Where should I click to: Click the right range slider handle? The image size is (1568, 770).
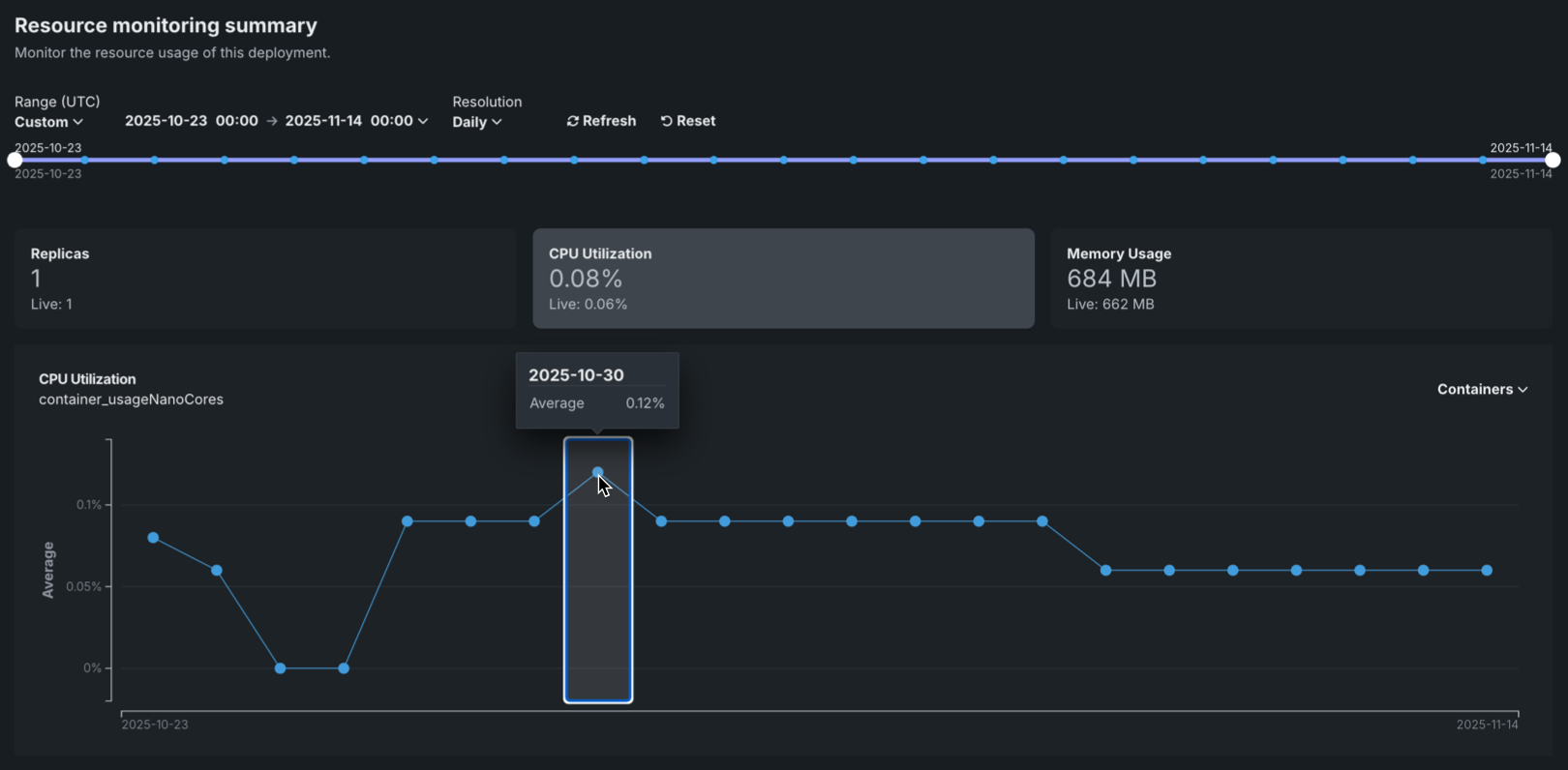tap(1553, 161)
